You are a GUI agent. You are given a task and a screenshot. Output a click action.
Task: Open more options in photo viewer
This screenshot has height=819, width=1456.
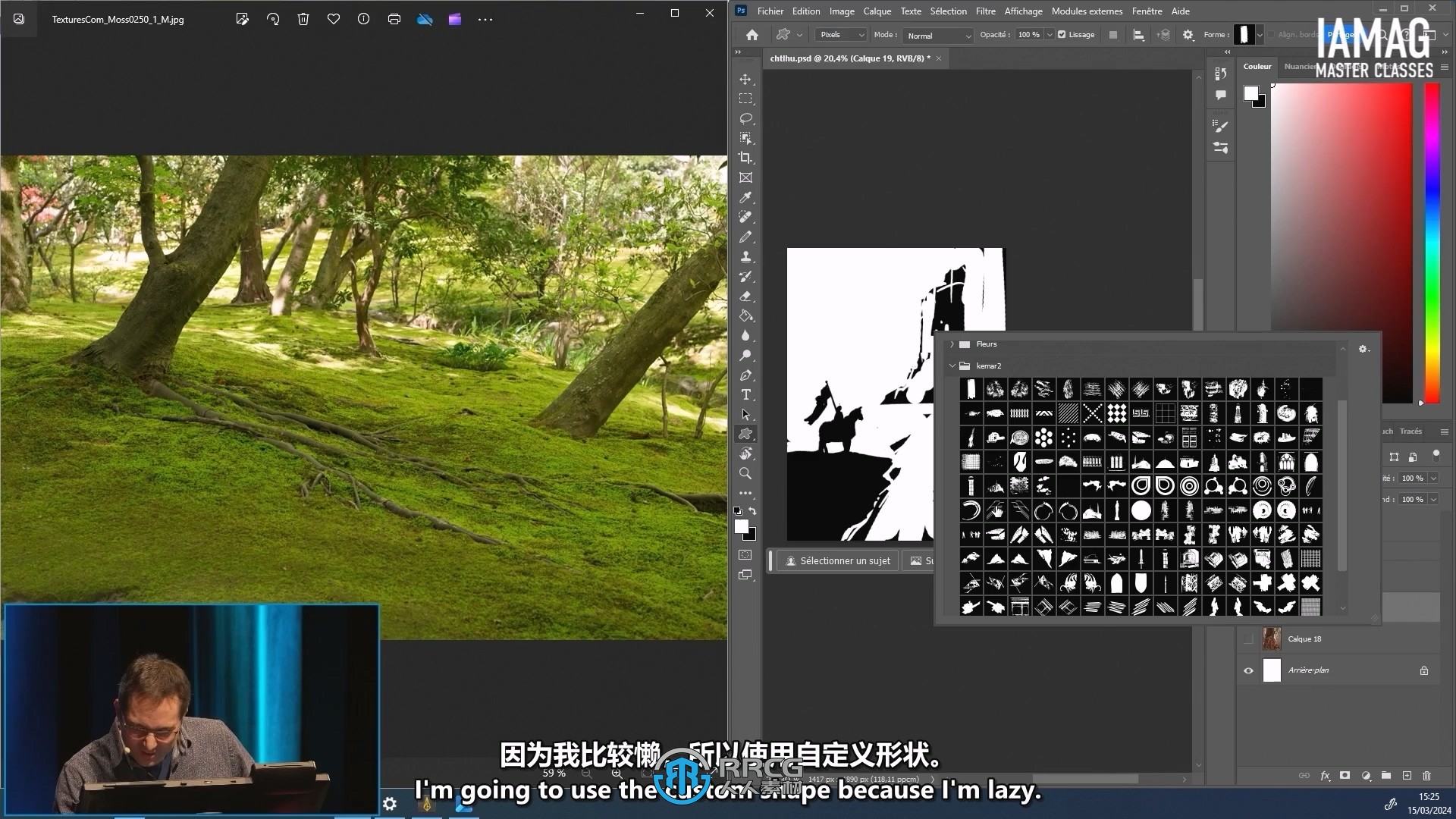tap(485, 19)
